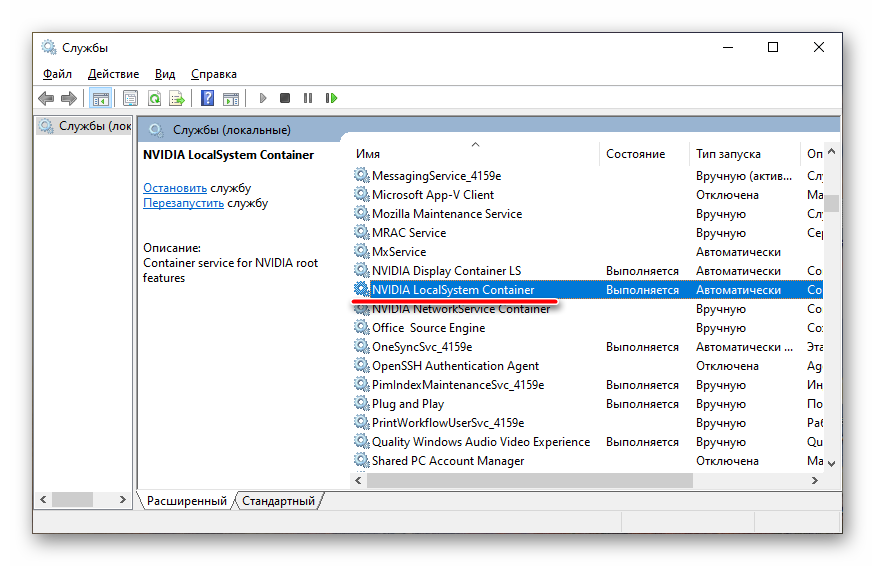Toggle the console tree pane icon
875x566 pixels.
point(100,99)
